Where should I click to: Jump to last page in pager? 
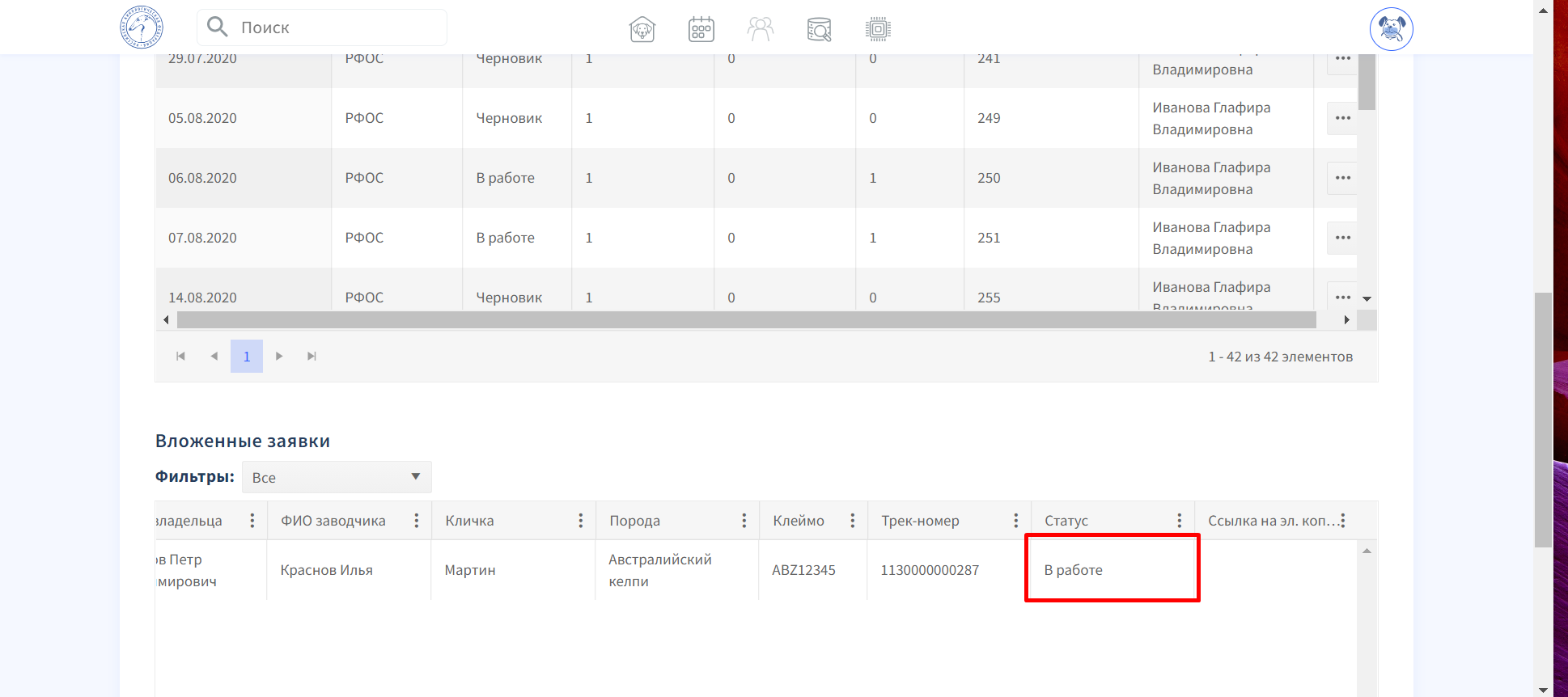311,357
